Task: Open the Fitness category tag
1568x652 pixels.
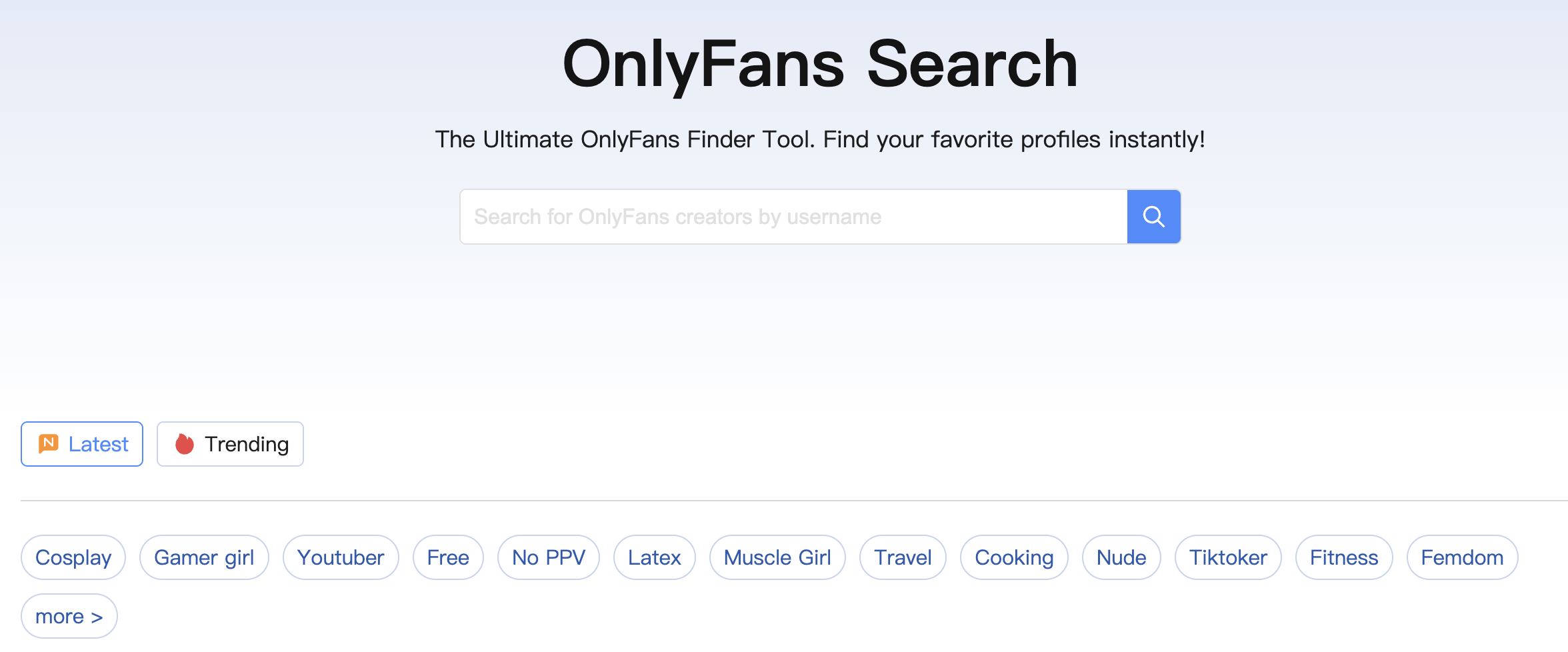Action: pos(1344,557)
